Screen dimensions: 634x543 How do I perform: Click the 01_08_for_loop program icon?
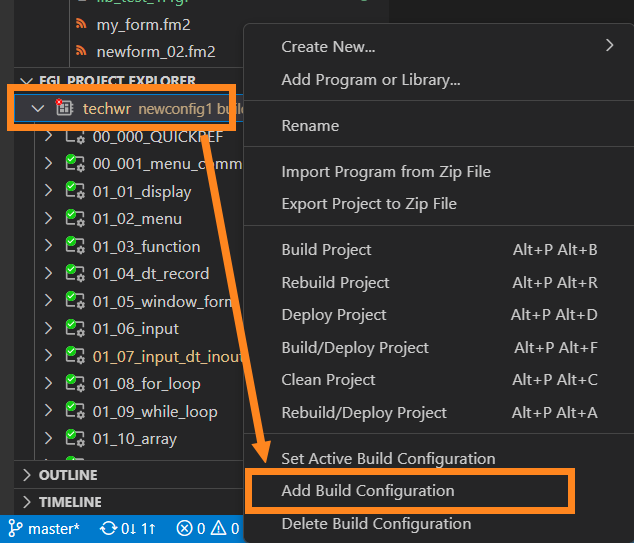pos(73,383)
